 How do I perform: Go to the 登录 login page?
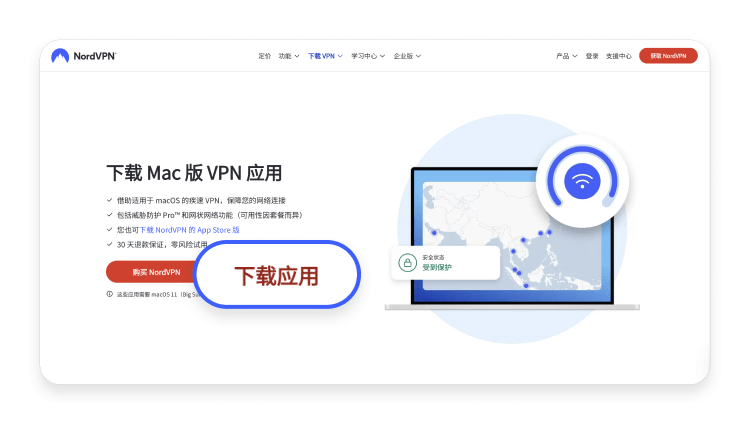[x=592, y=56]
